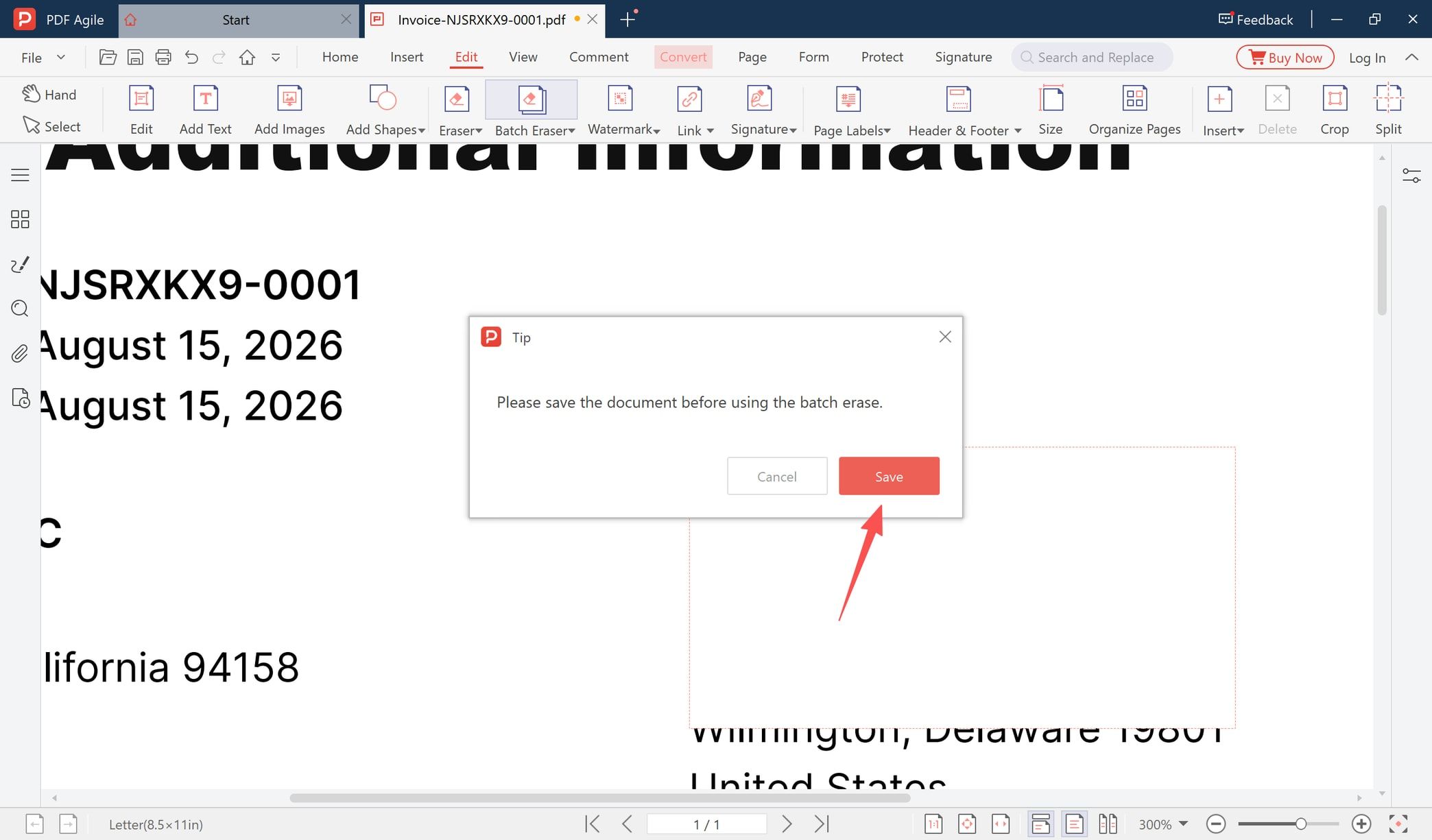The width and height of the screenshot is (1432, 840).
Task: Select the Crop tool
Action: tap(1334, 110)
